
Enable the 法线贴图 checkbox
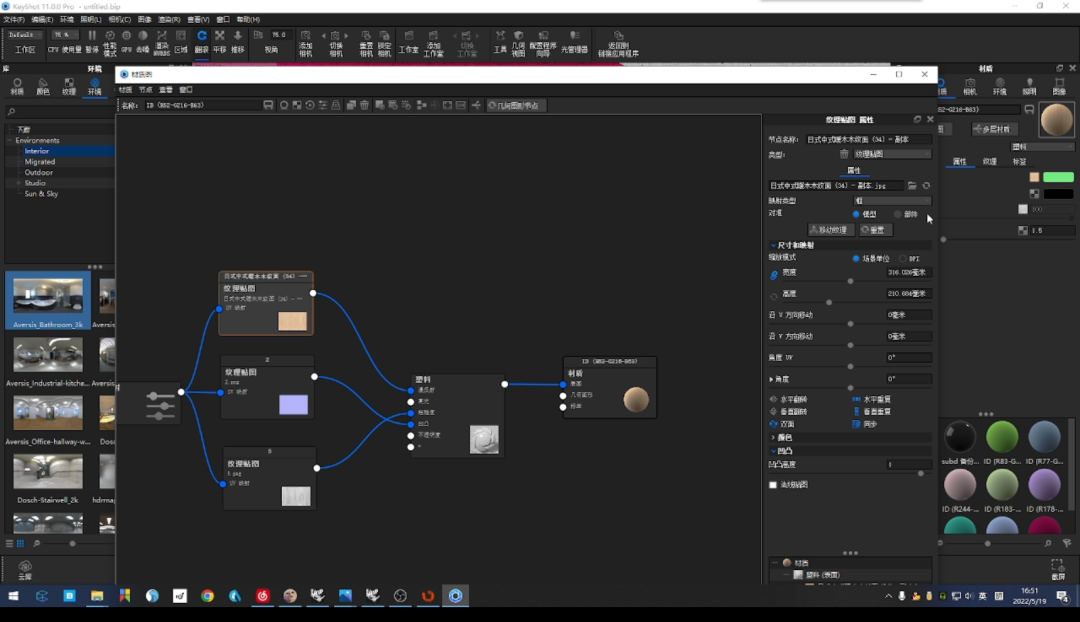pyautogui.click(x=773, y=485)
